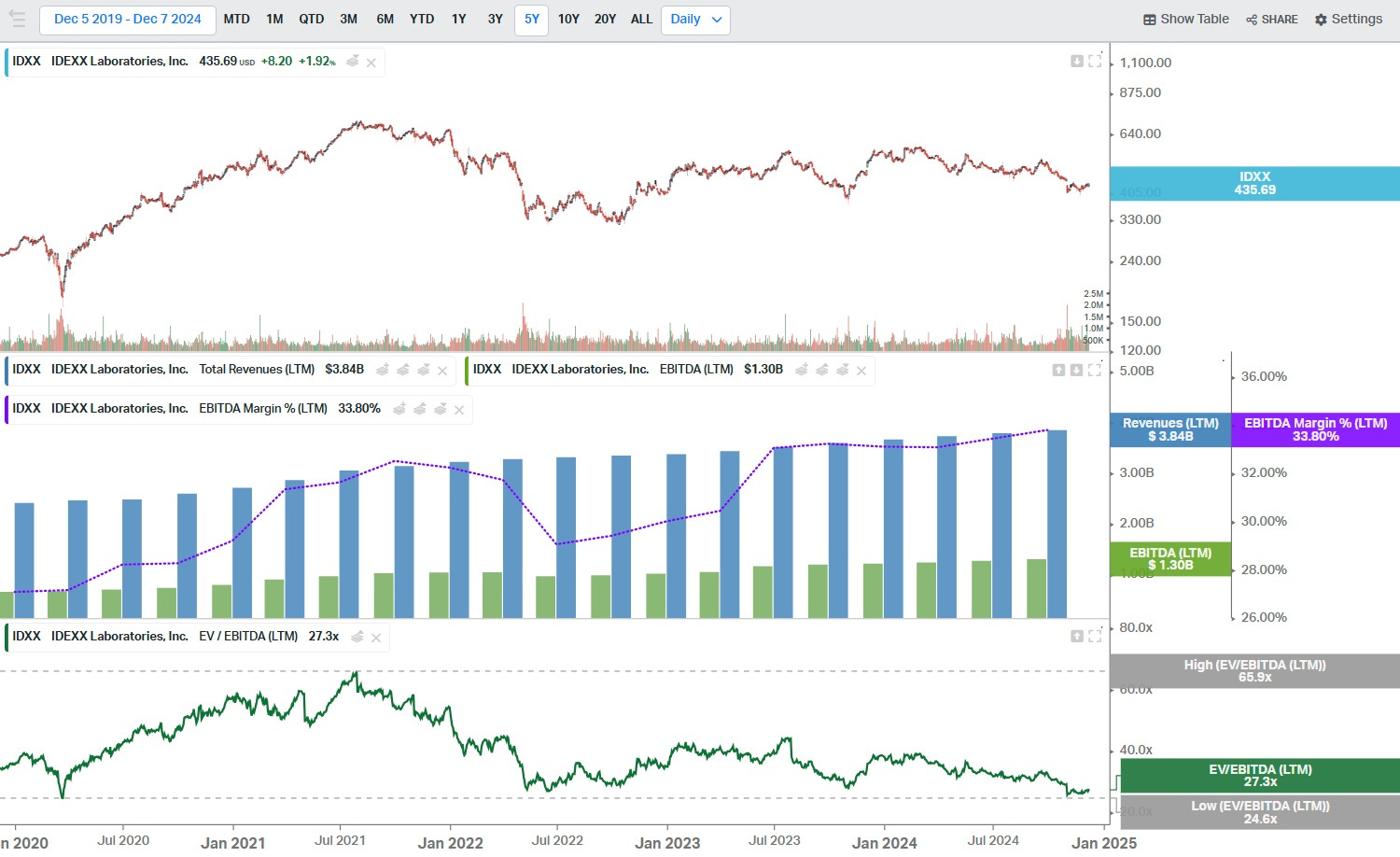Click the layer icon on IDXX price legend
This screenshot has width=1400, height=857.
[353, 62]
